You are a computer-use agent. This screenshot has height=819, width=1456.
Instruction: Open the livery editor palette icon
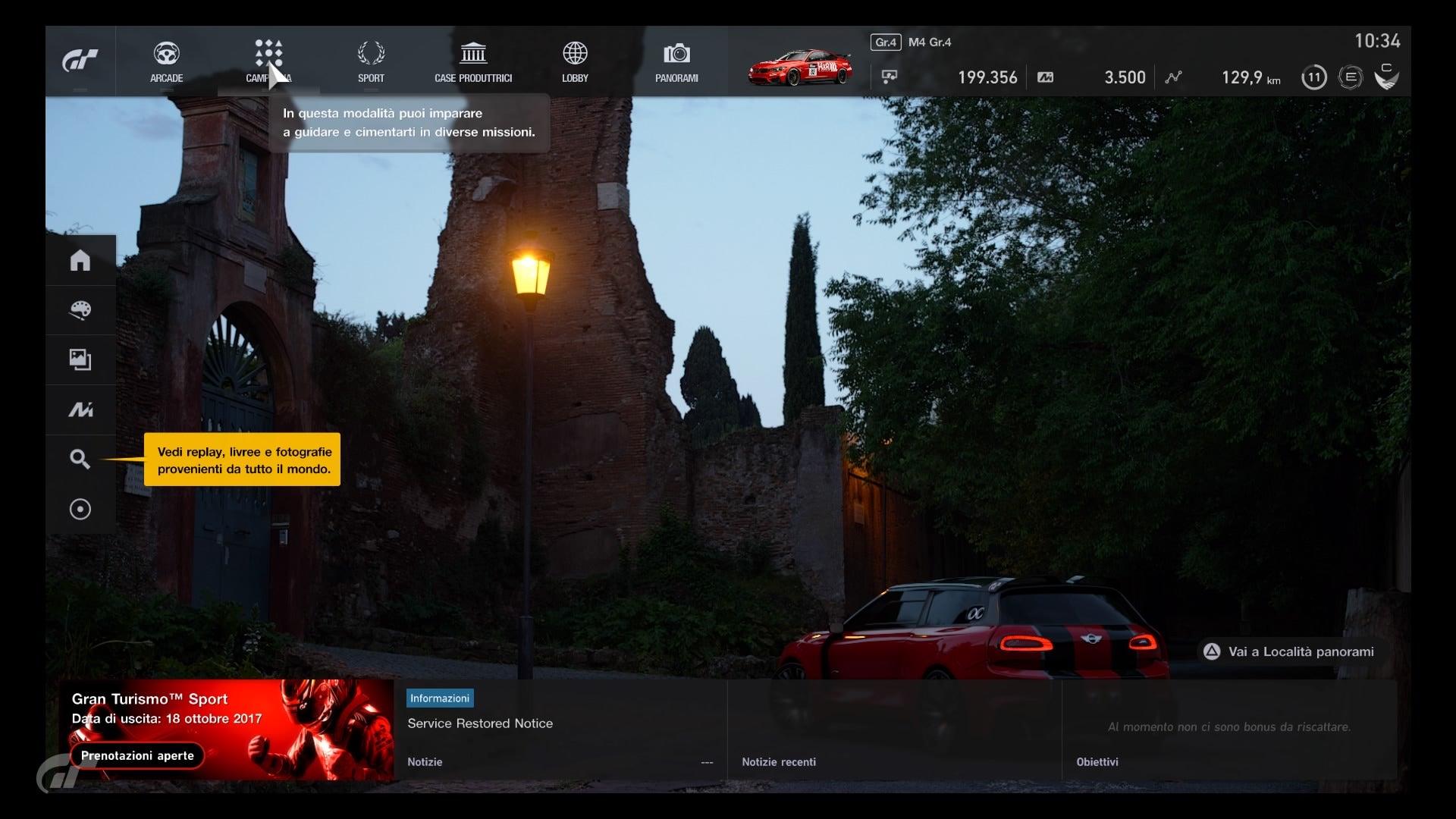pyautogui.click(x=80, y=310)
